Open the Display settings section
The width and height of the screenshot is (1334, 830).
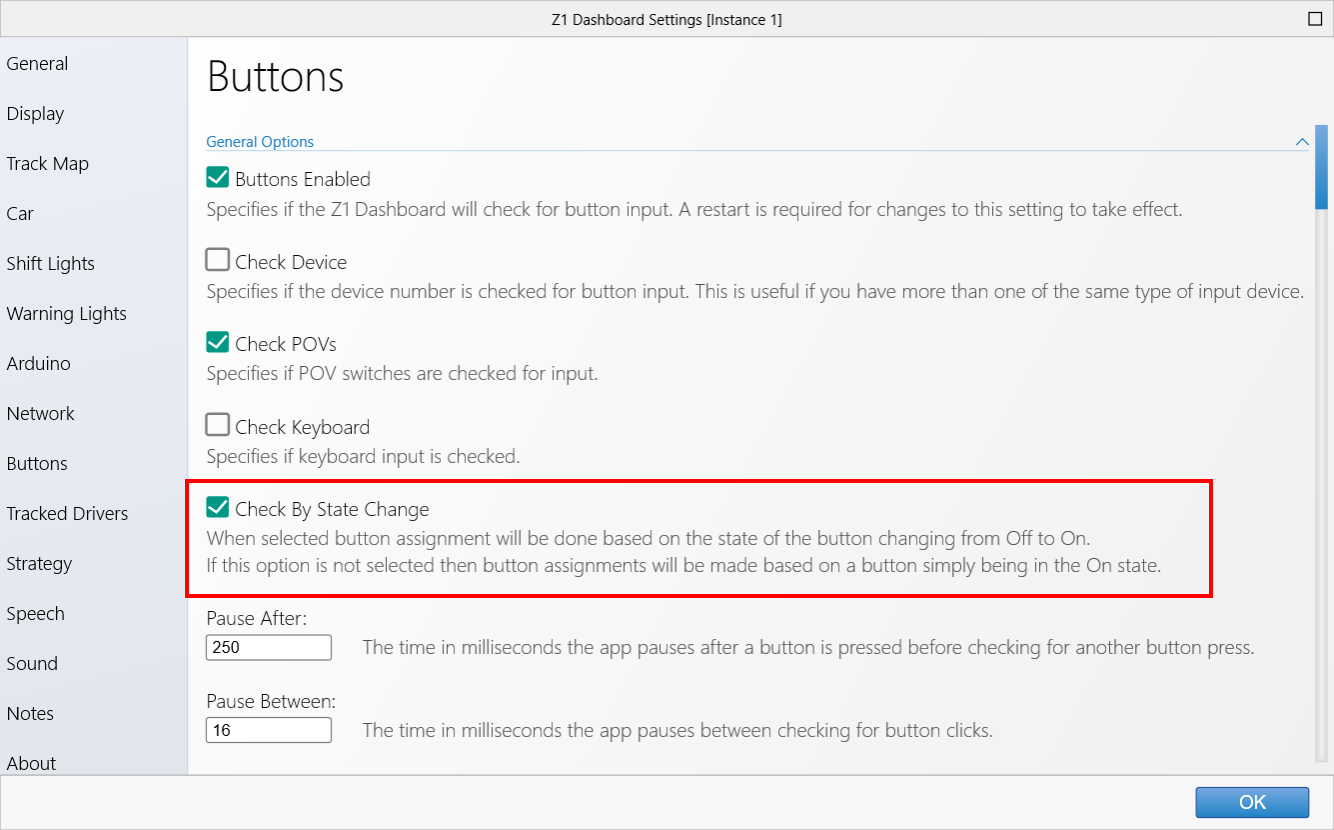pos(35,114)
